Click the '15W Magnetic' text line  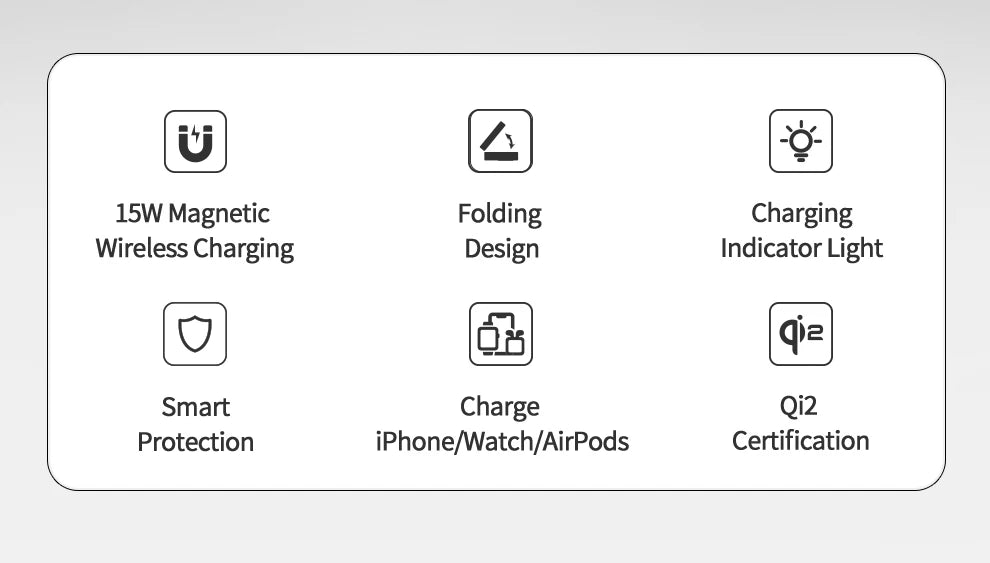pyautogui.click(x=193, y=213)
